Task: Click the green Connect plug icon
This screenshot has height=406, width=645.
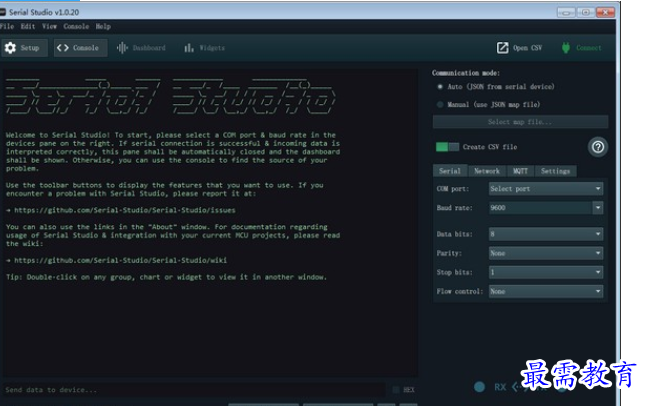Action: pos(566,48)
